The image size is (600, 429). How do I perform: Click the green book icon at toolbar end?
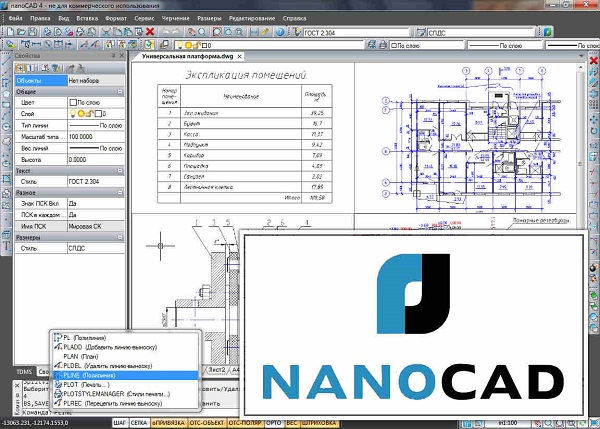point(548,32)
